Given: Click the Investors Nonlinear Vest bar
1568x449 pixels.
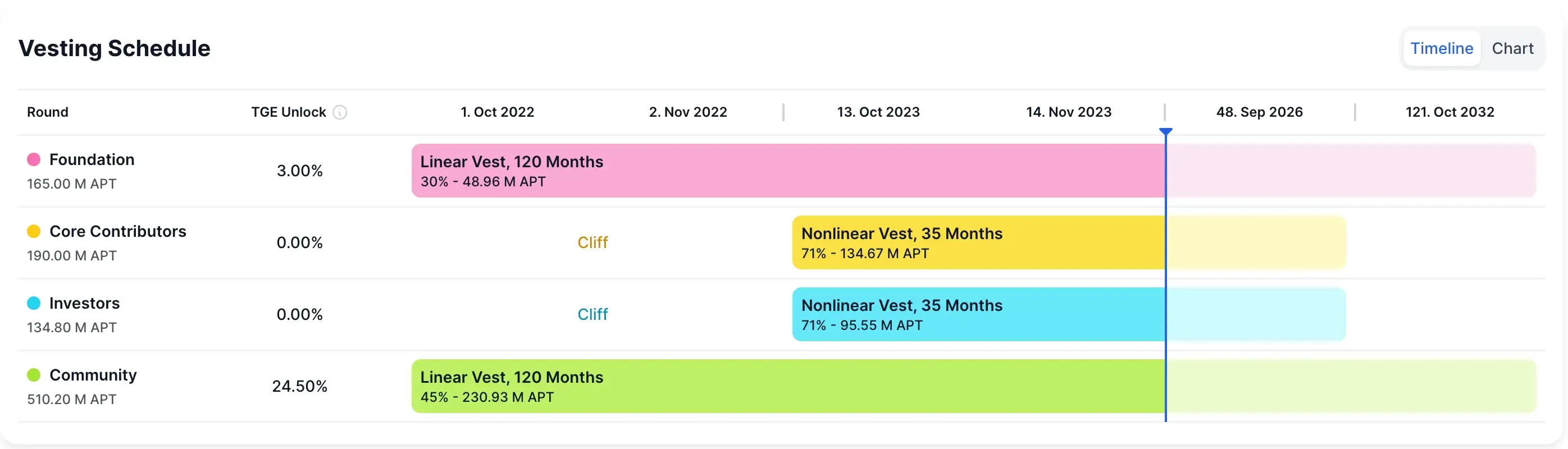Looking at the screenshot, I should click(x=978, y=314).
